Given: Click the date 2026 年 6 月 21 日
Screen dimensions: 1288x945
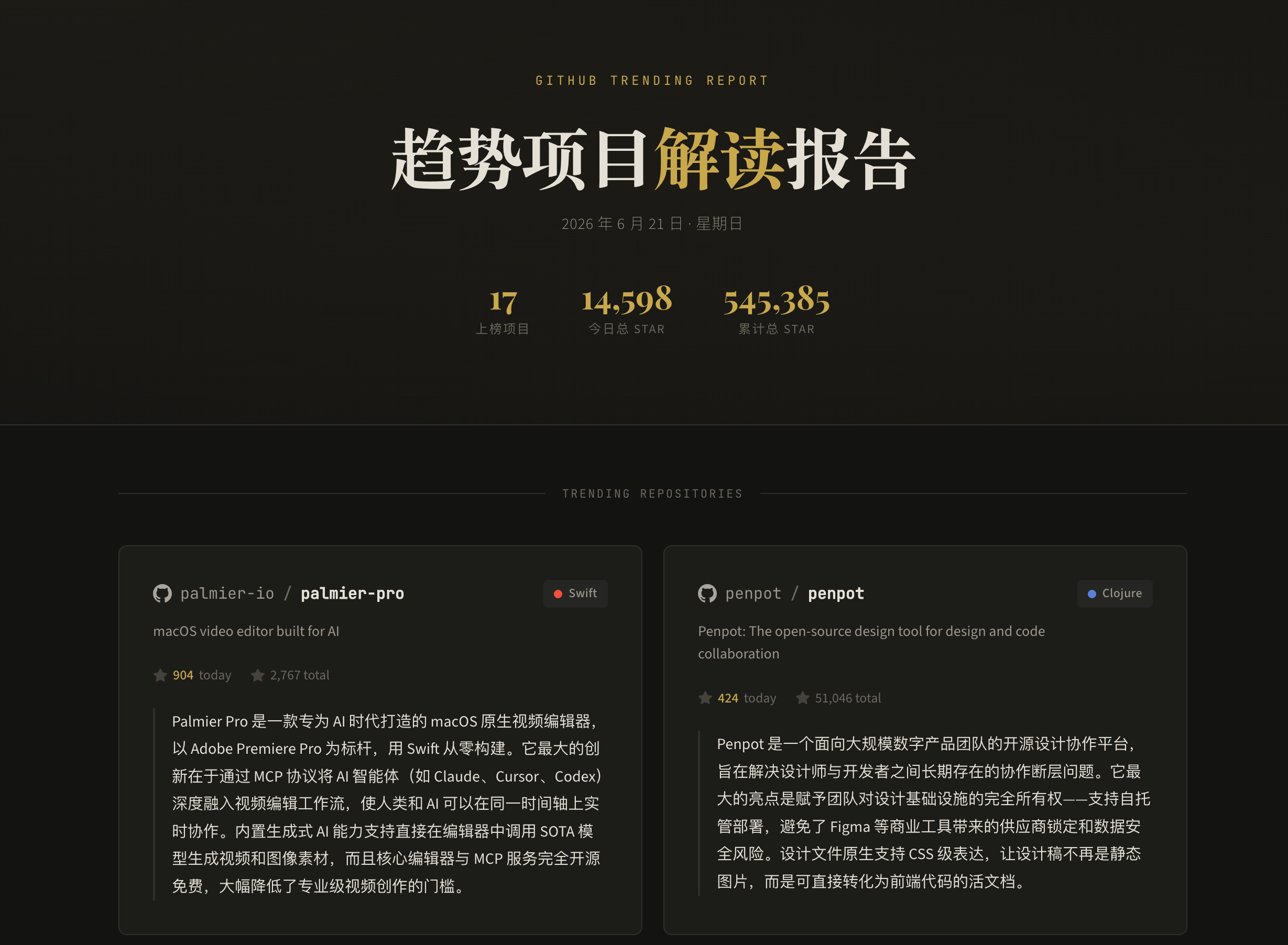Looking at the screenshot, I should (622, 224).
